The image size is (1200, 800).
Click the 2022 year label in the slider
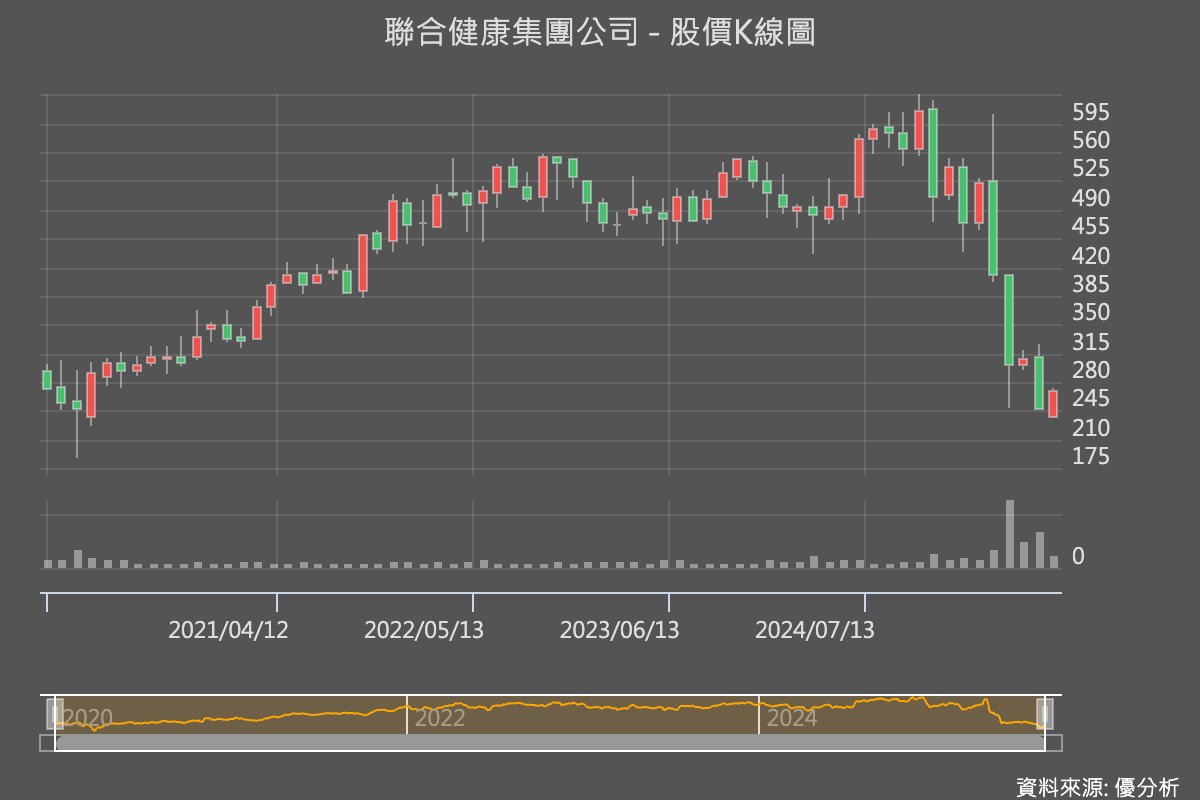(440, 718)
